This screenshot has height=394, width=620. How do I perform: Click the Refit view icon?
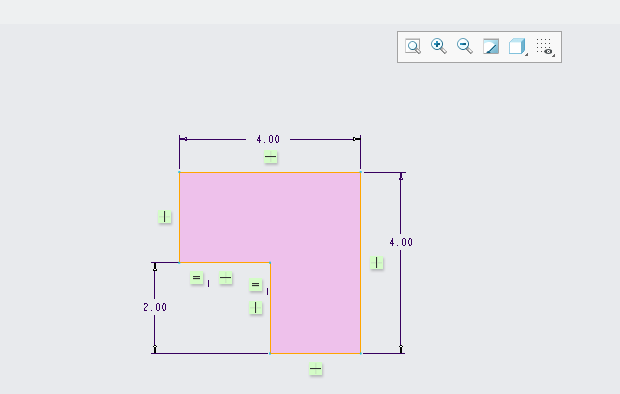413,47
